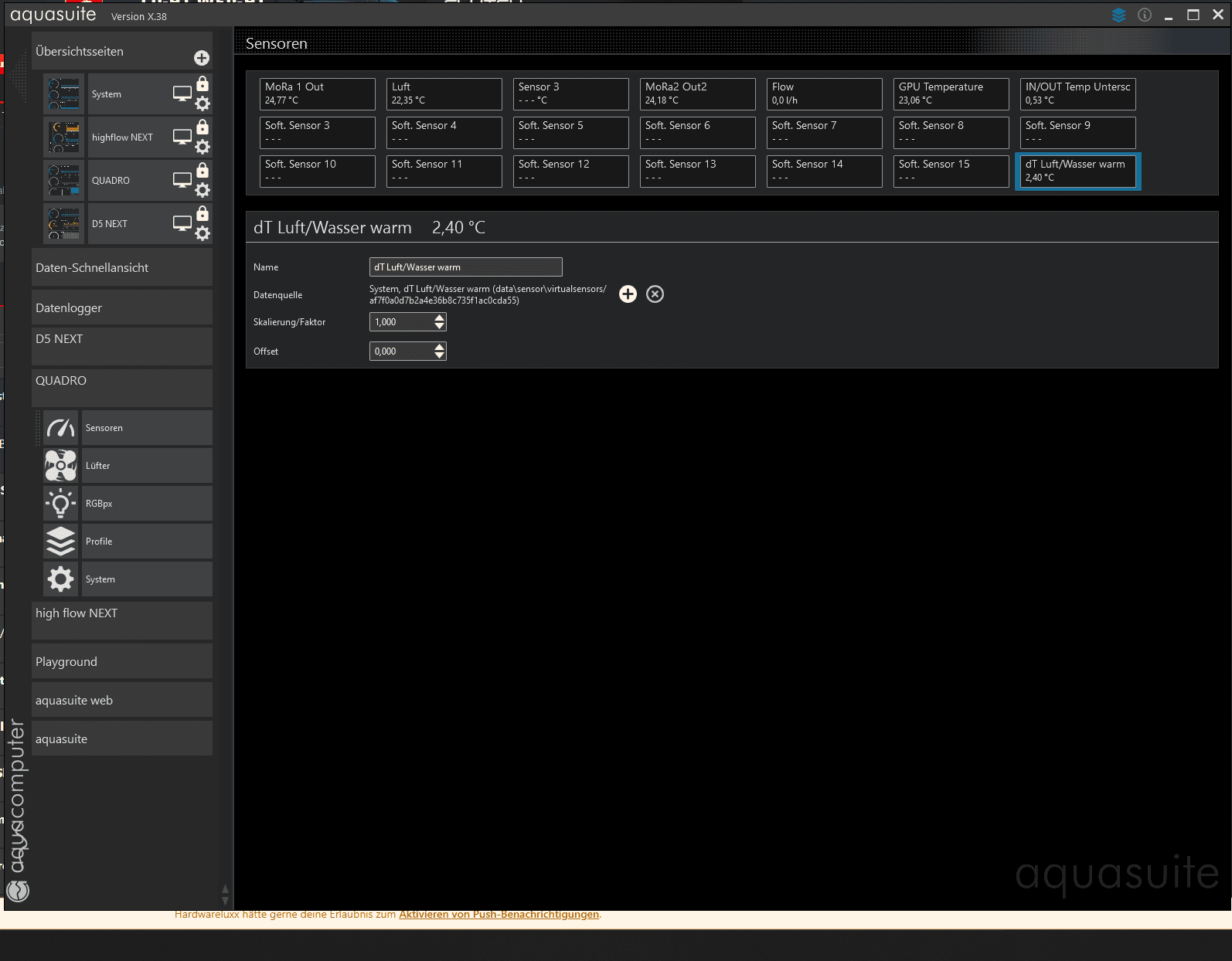Select the Sensoren menu entry
This screenshot has height=961, width=1232.
(147, 428)
